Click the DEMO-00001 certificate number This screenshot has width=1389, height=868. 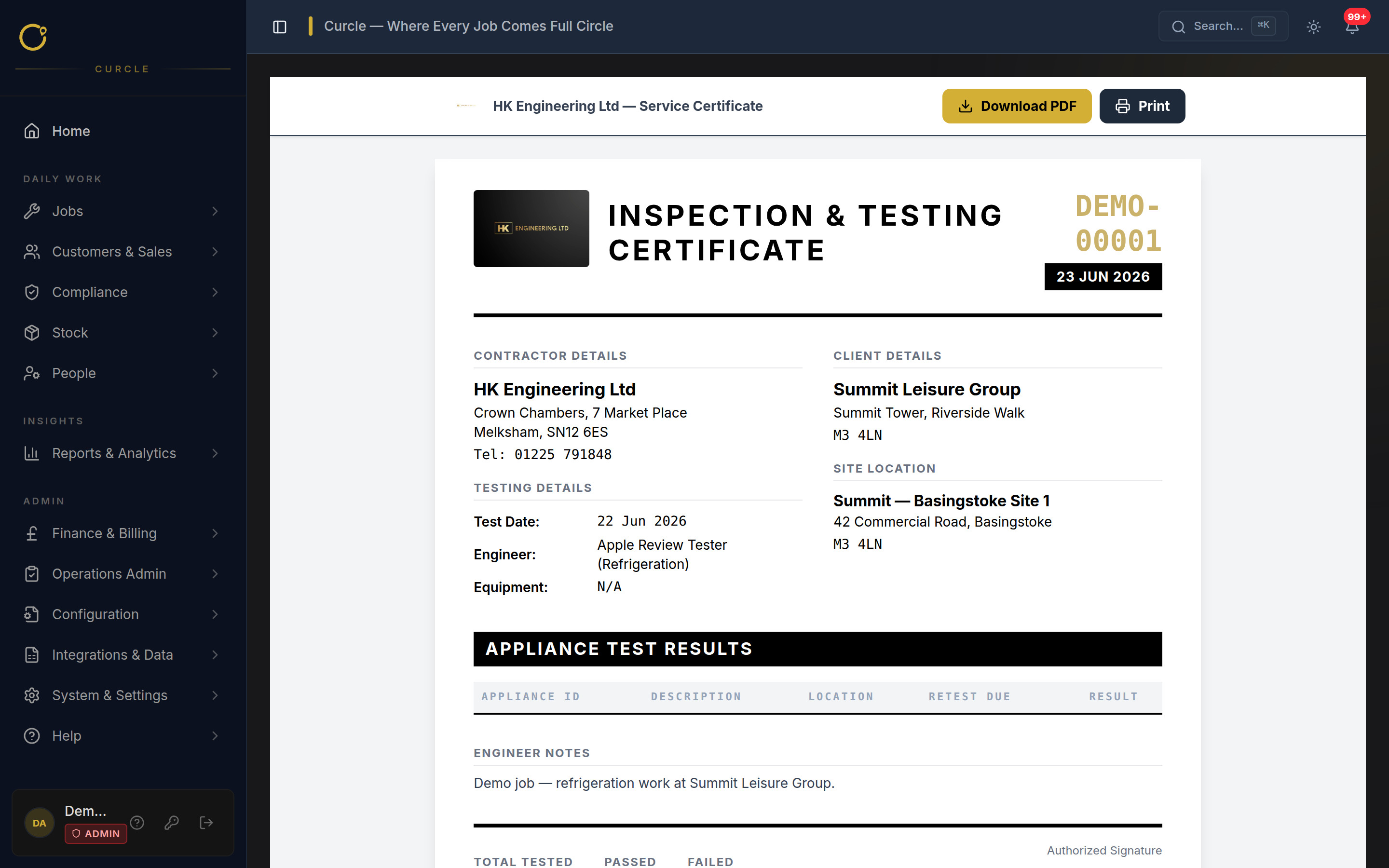[1118, 223]
